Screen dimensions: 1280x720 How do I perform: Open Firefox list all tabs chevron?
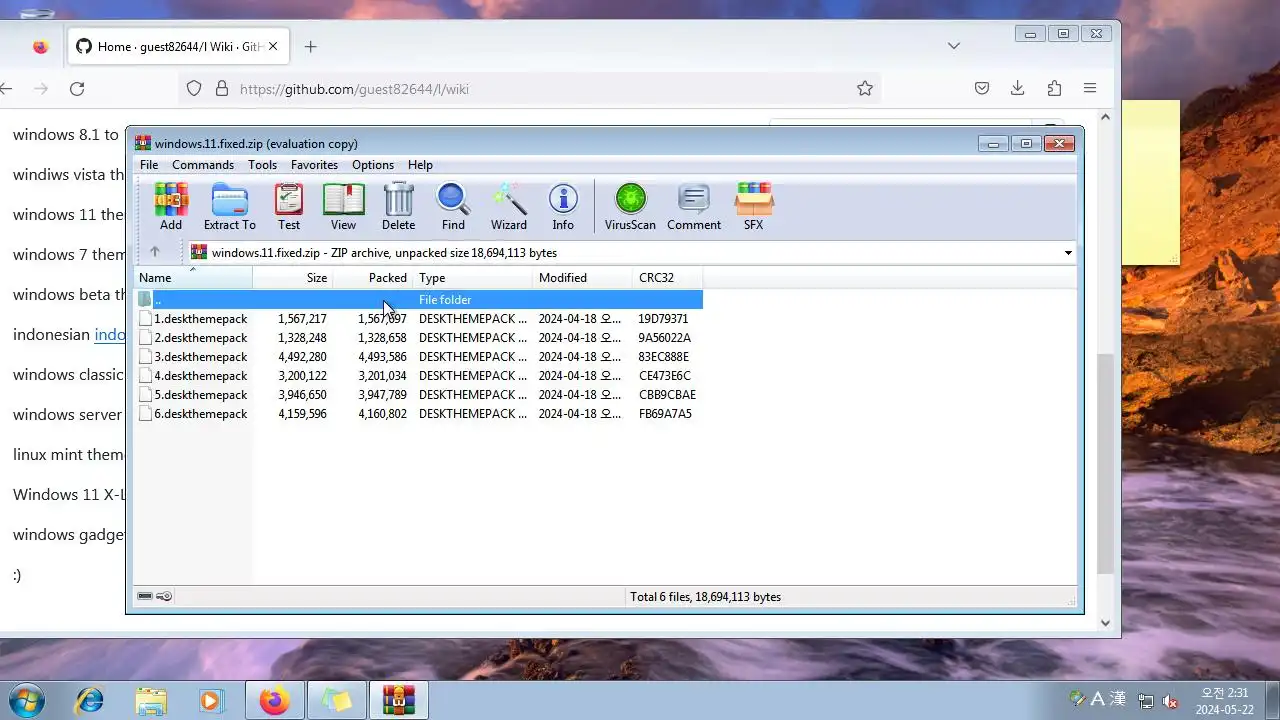tap(954, 46)
